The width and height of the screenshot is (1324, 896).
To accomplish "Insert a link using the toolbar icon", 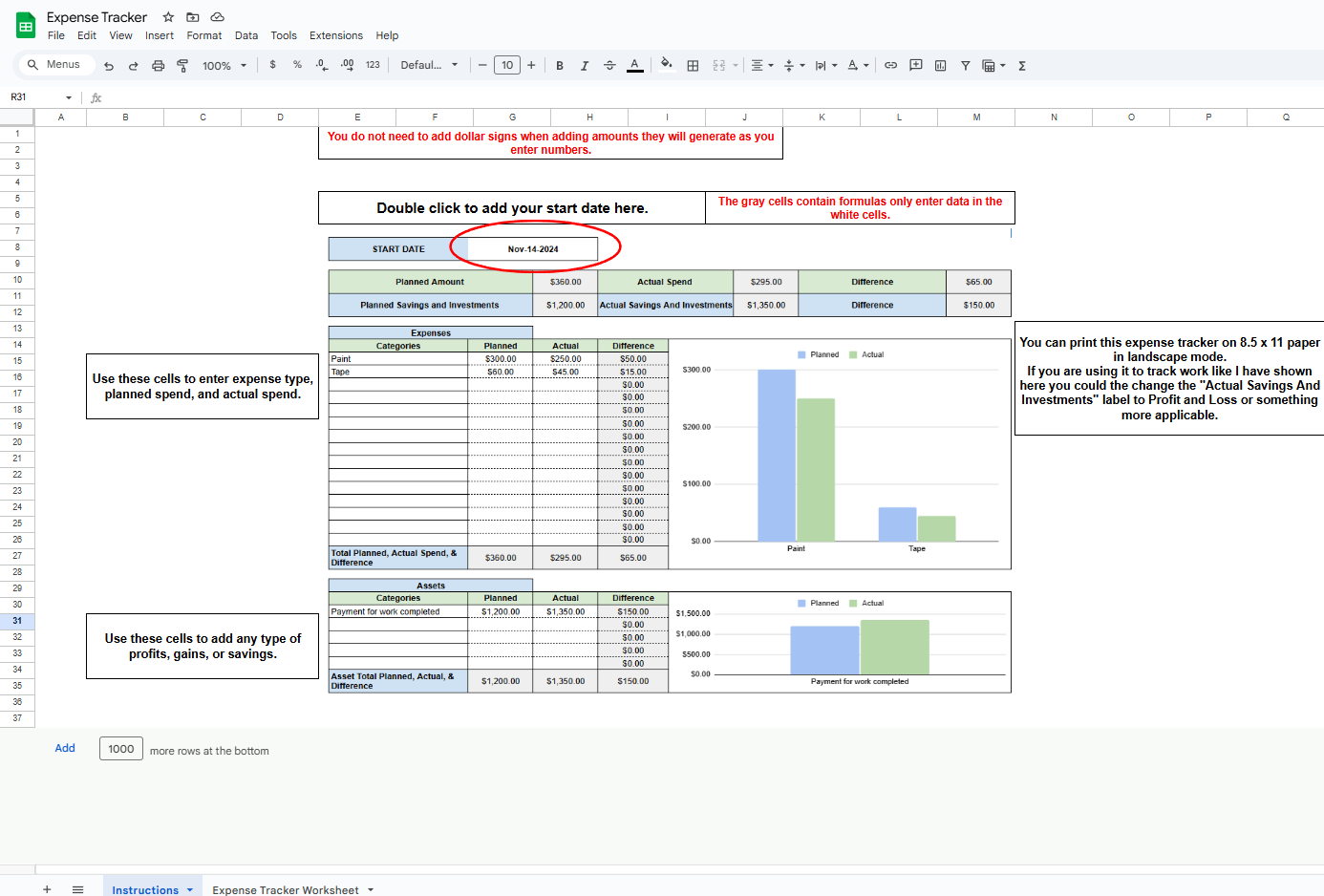I will (x=890, y=65).
